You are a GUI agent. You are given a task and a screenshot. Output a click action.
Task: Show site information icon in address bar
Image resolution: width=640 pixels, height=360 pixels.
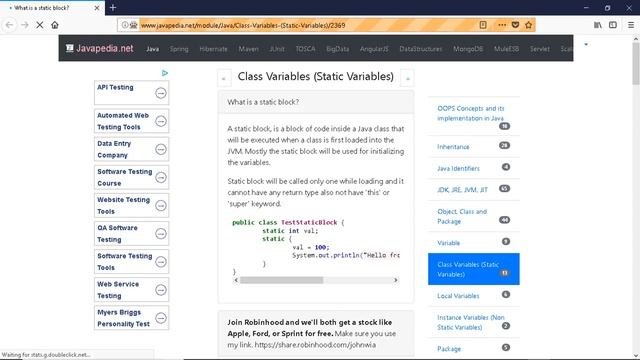point(124,25)
